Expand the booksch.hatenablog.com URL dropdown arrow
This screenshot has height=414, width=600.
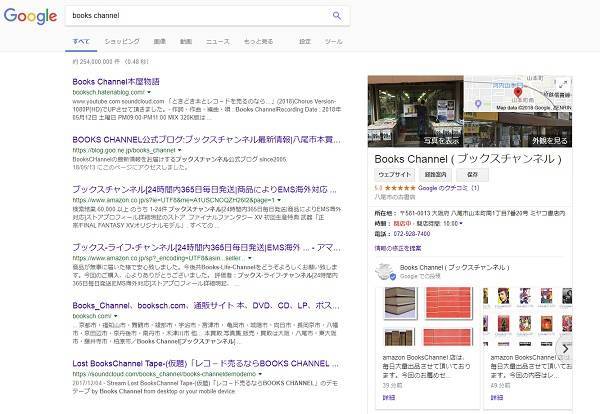click(x=149, y=92)
